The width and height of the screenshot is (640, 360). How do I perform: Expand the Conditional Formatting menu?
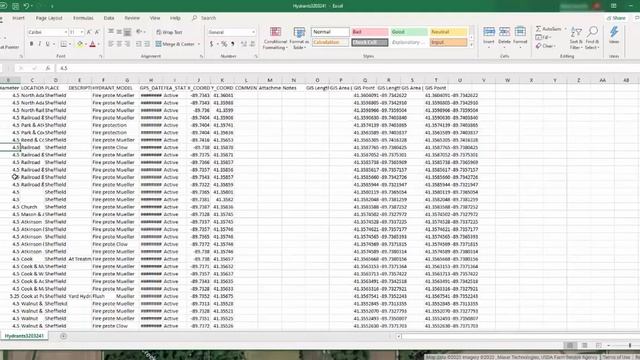click(x=275, y=38)
